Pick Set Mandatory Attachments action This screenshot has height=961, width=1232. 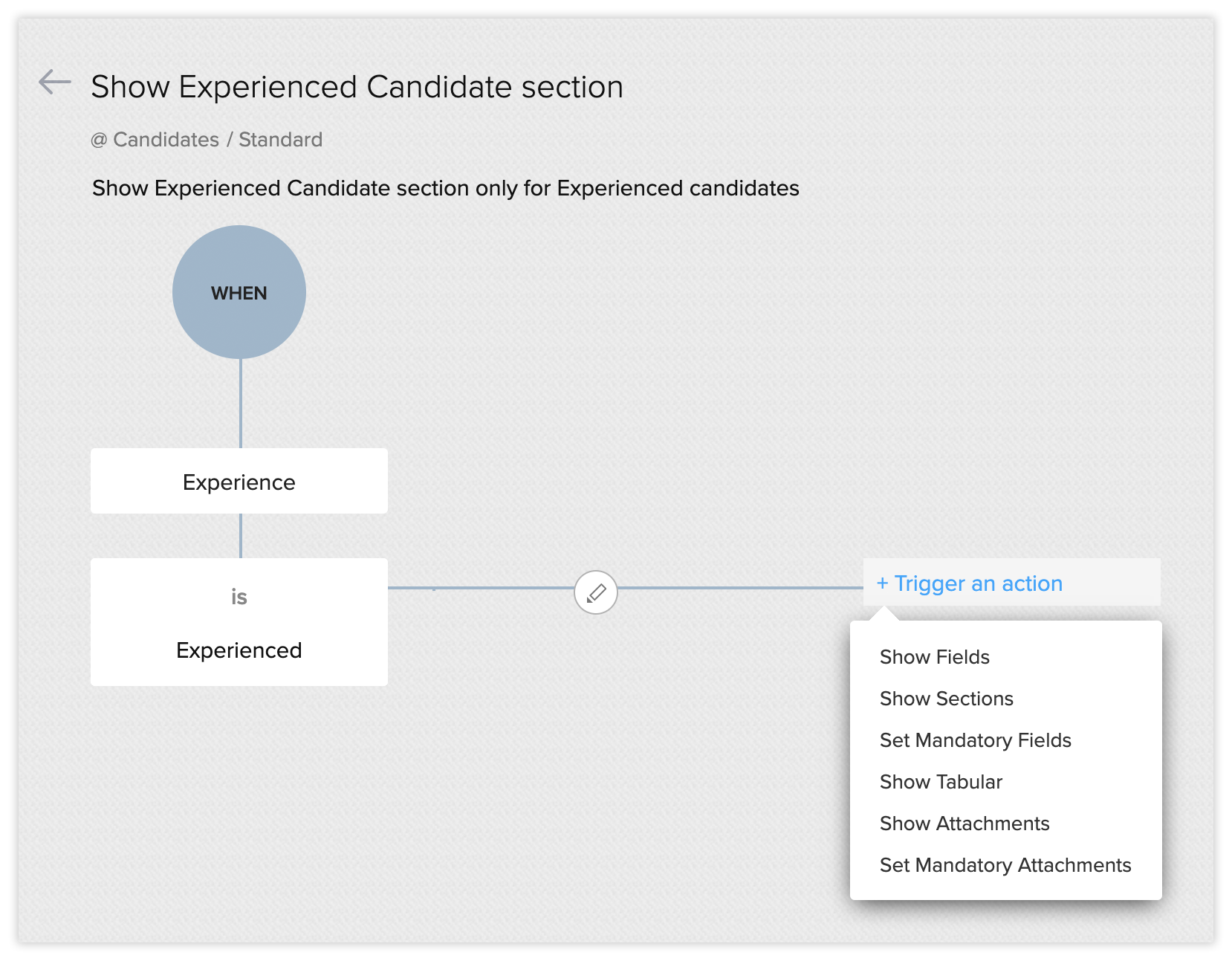coord(1005,865)
